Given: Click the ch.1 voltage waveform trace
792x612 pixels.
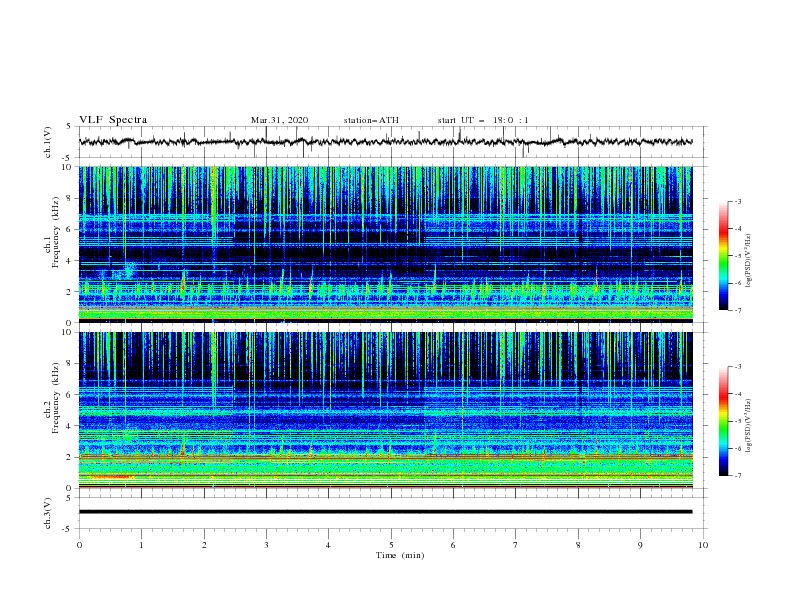Looking at the screenshot, I should [x=385, y=142].
